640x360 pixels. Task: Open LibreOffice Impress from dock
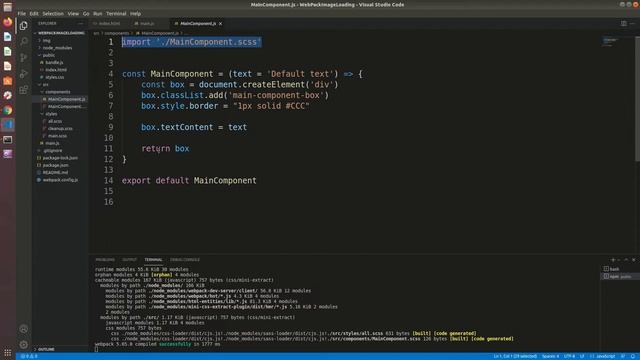click(8, 66)
